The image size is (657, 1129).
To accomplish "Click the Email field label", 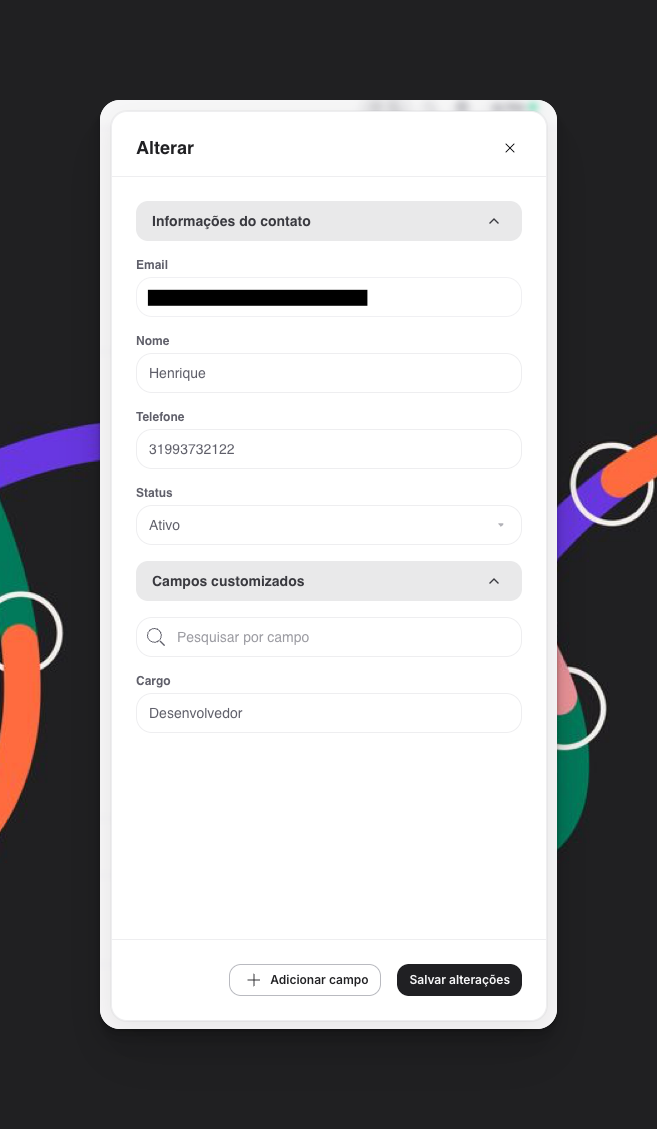I will point(152,265).
